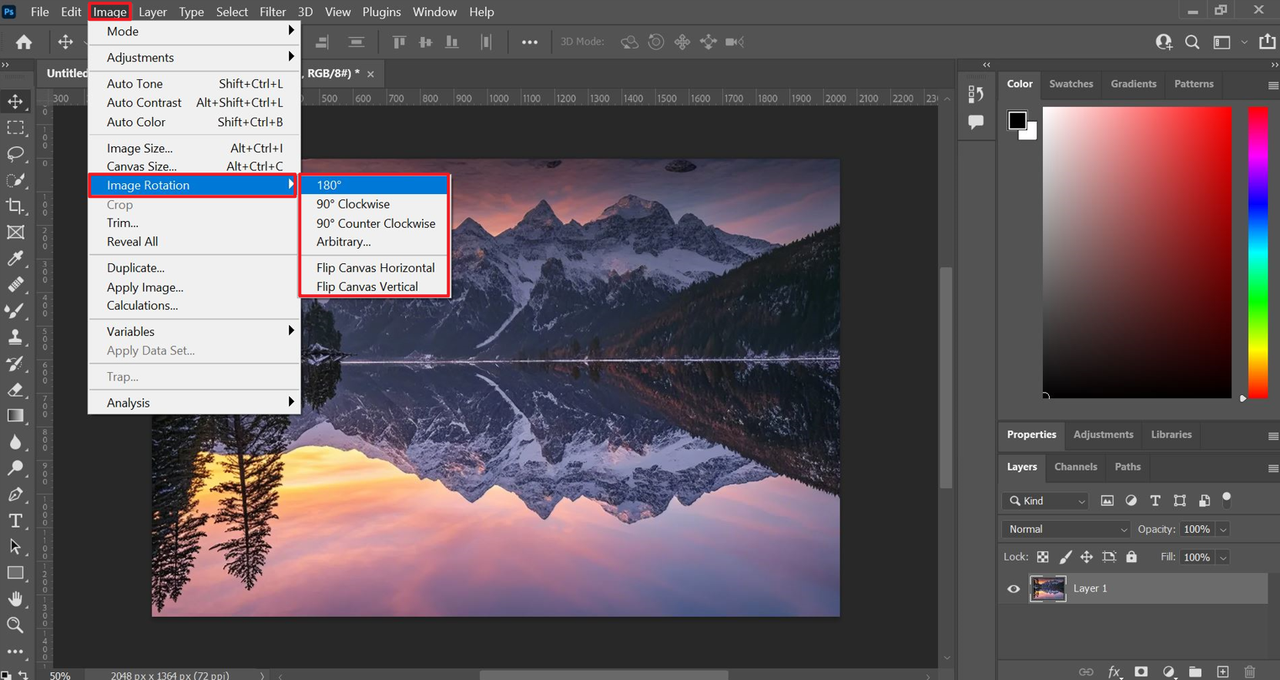Choose Flip Canvas Vertical
The image size is (1280, 680).
click(x=374, y=287)
